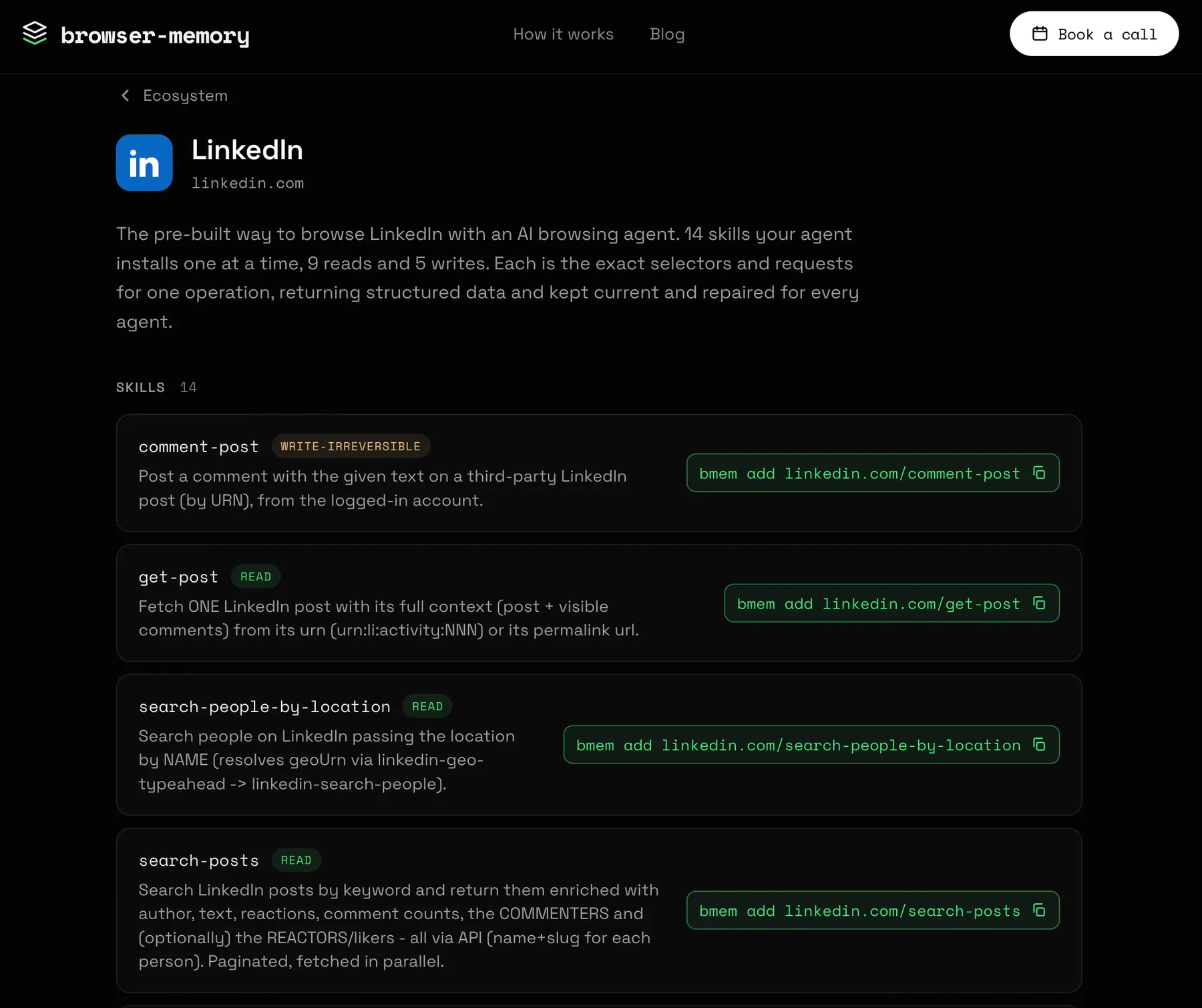This screenshot has width=1202, height=1008.
Task: Copy the search-people-by-location command icon
Action: click(1039, 744)
